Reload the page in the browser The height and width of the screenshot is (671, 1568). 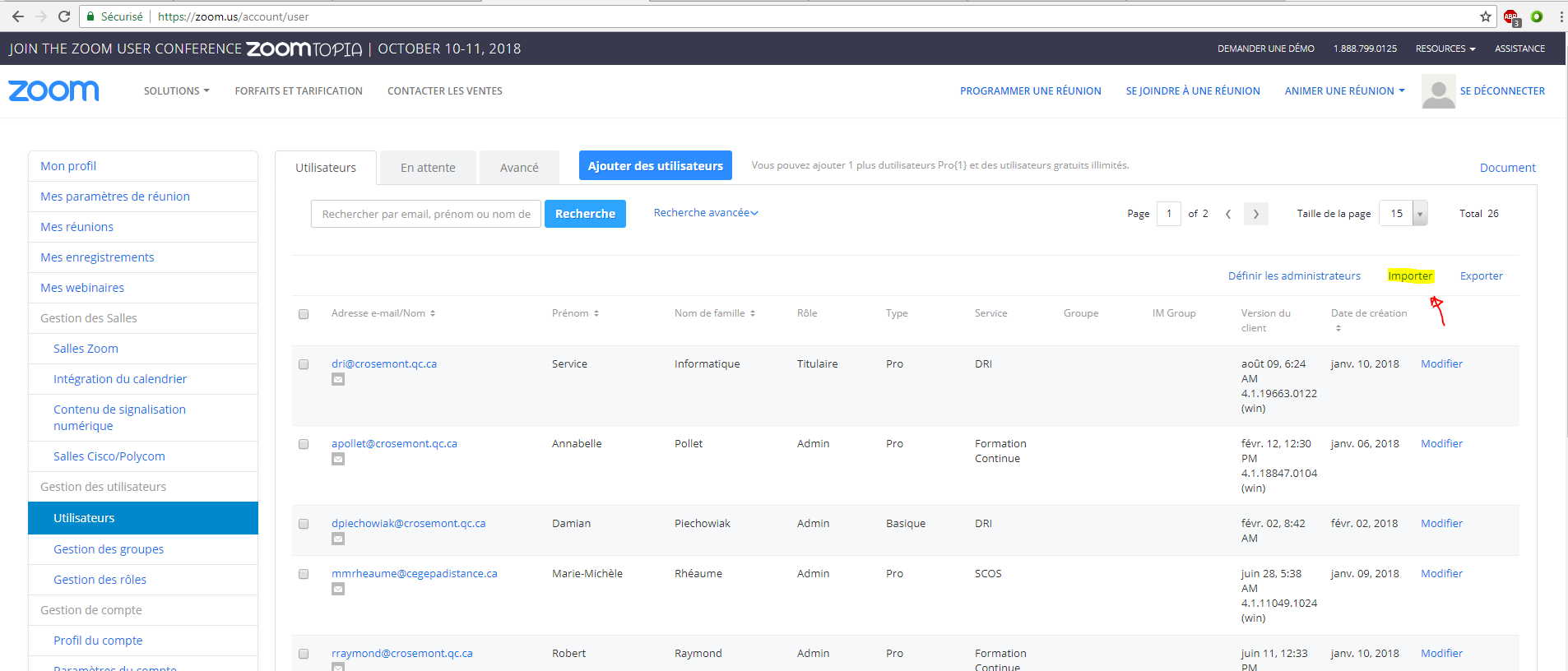click(x=64, y=16)
